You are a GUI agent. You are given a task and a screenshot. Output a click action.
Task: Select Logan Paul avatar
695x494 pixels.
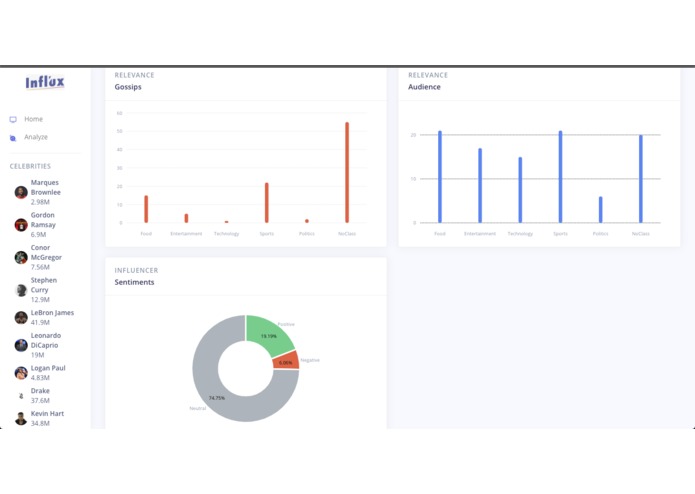tap(21, 373)
